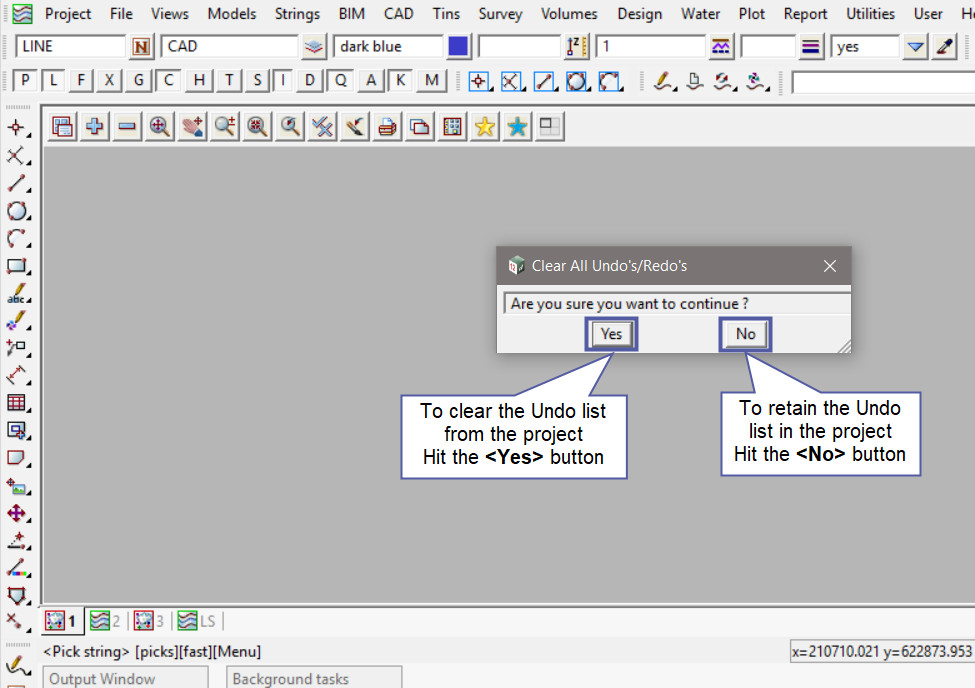Screen dimensions: 975x688
Task: Switch to the LS view tab
Action: coord(197,621)
